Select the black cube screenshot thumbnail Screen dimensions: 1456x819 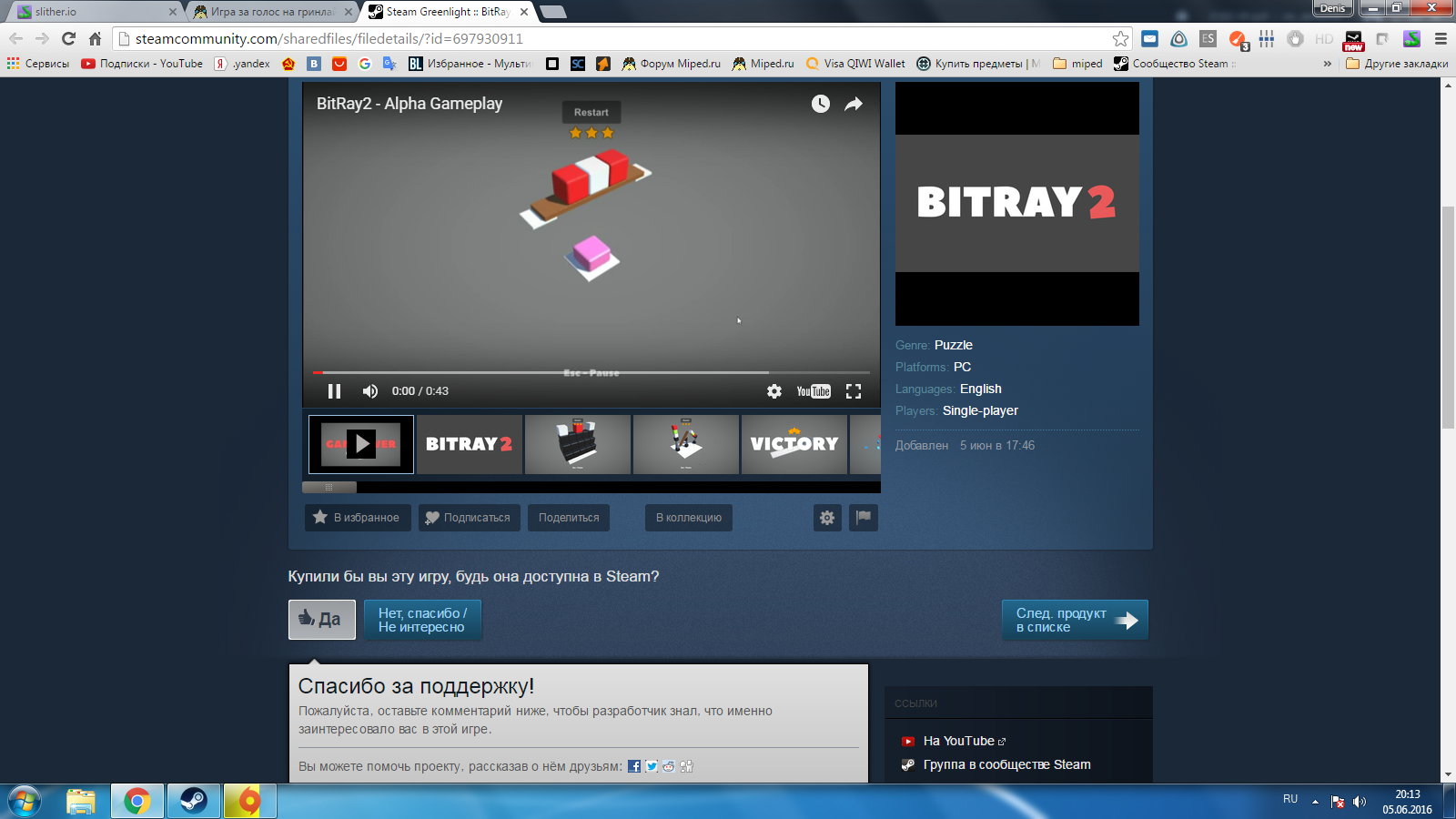pos(578,444)
